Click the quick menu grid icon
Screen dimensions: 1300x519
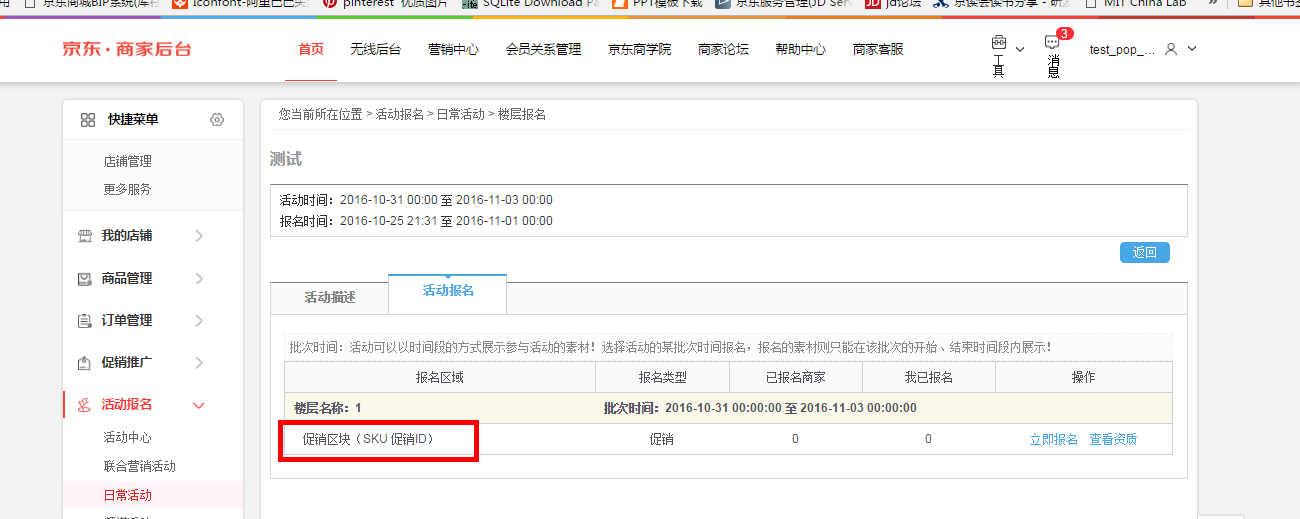[88, 120]
